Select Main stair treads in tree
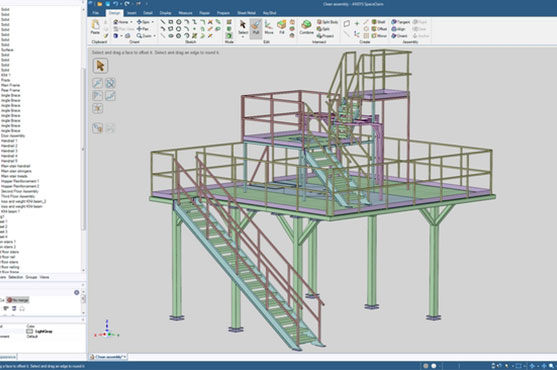The width and height of the screenshot is (557, 370). pyautogui.click(x=14, y=176)
